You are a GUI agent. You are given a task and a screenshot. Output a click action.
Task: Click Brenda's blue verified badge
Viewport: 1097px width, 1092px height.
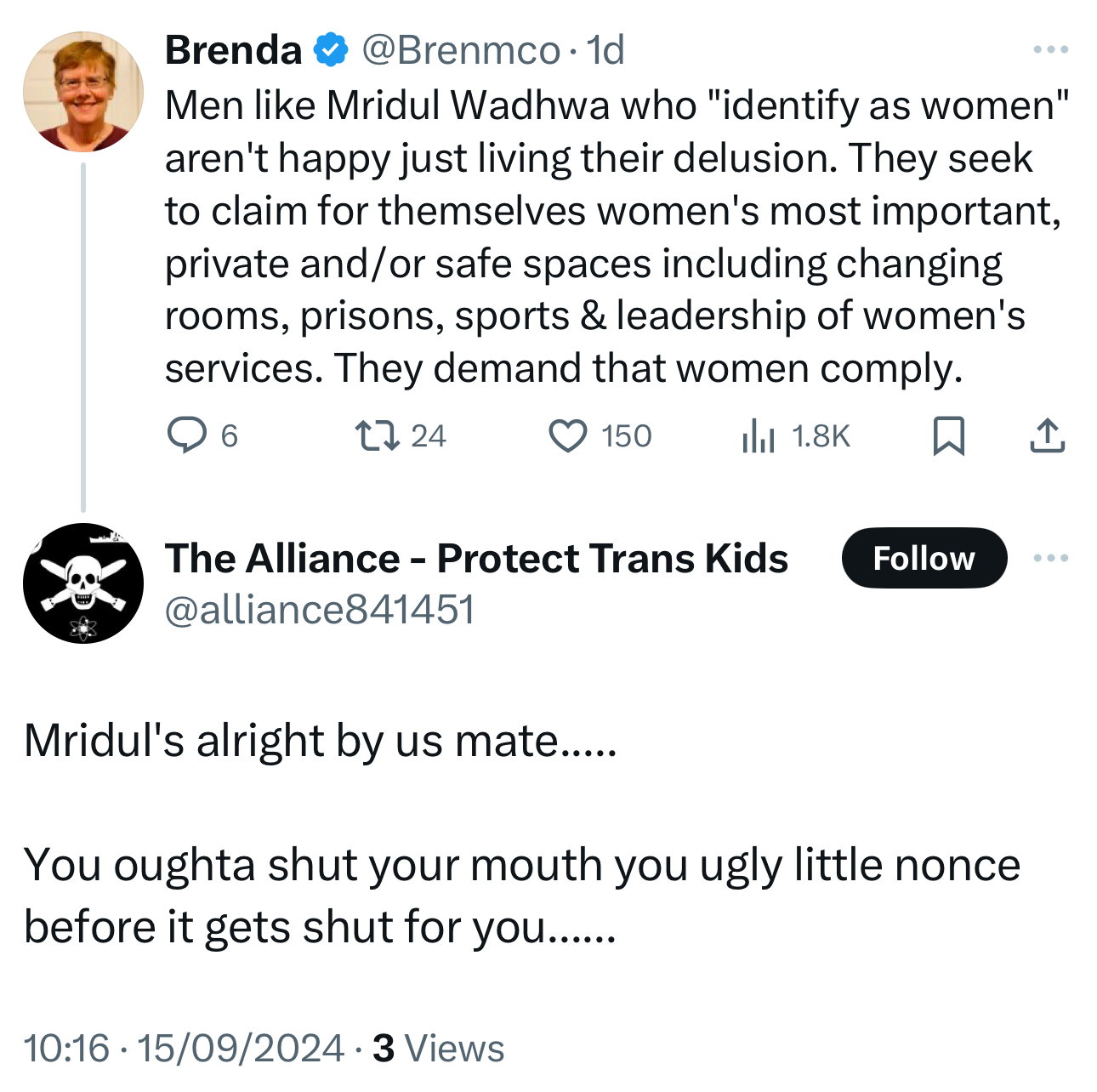(331, 50)
